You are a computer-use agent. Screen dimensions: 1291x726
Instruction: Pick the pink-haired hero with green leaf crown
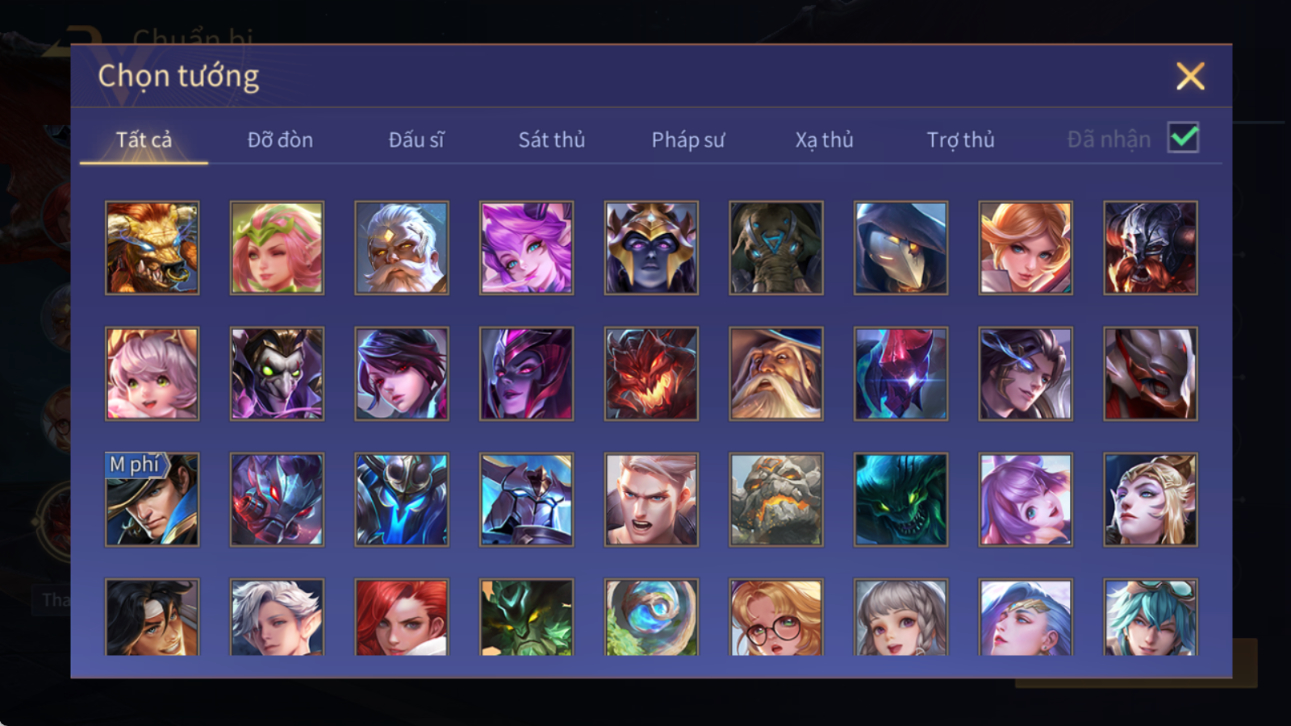point(277,248)
